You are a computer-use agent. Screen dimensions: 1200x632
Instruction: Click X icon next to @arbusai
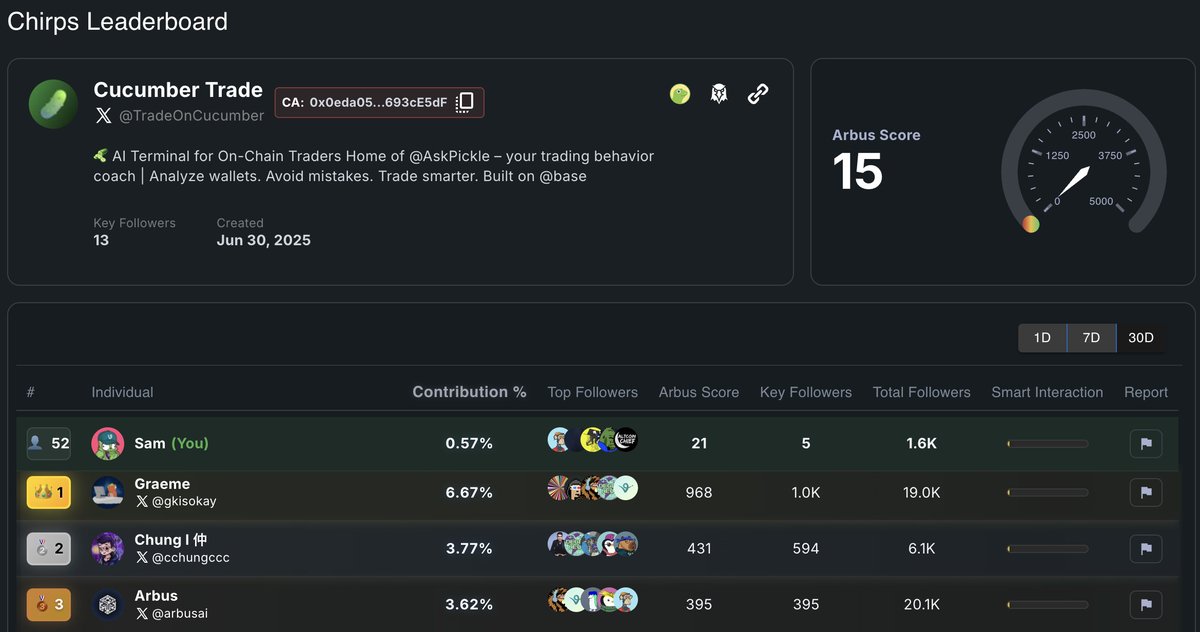click(141, 613)
